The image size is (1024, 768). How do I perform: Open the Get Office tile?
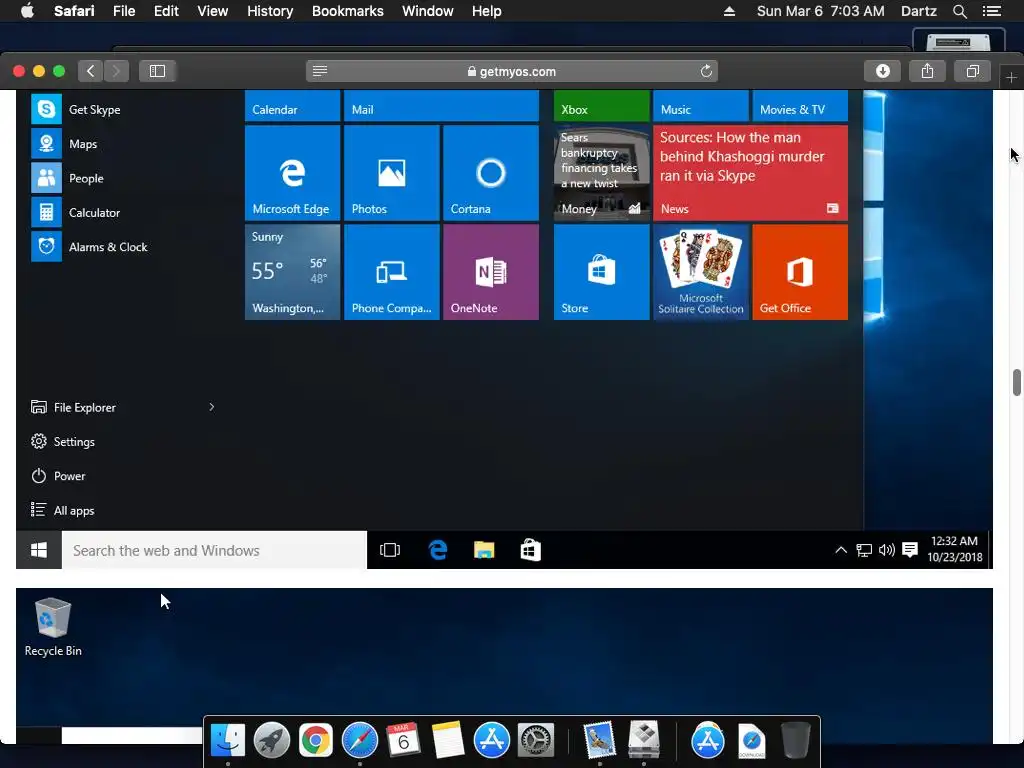point(800,272)
